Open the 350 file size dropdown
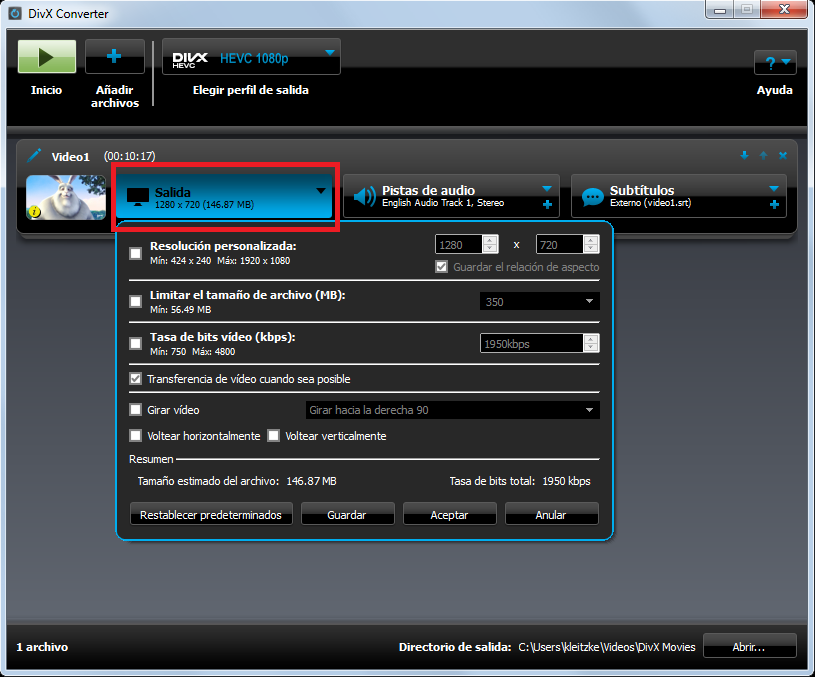The height and width of the screenshot is (677, 815). click(x=540, y=302)
